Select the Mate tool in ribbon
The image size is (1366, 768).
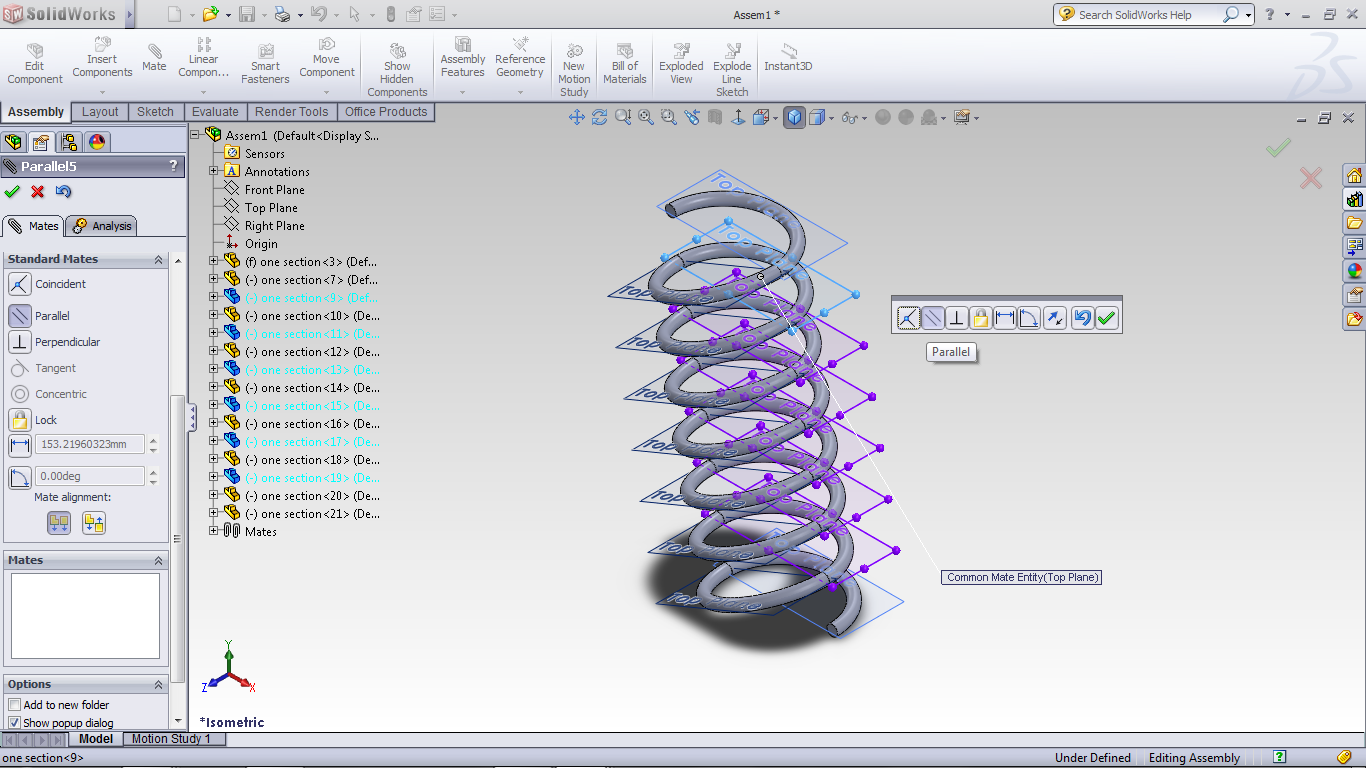[154, 58]
